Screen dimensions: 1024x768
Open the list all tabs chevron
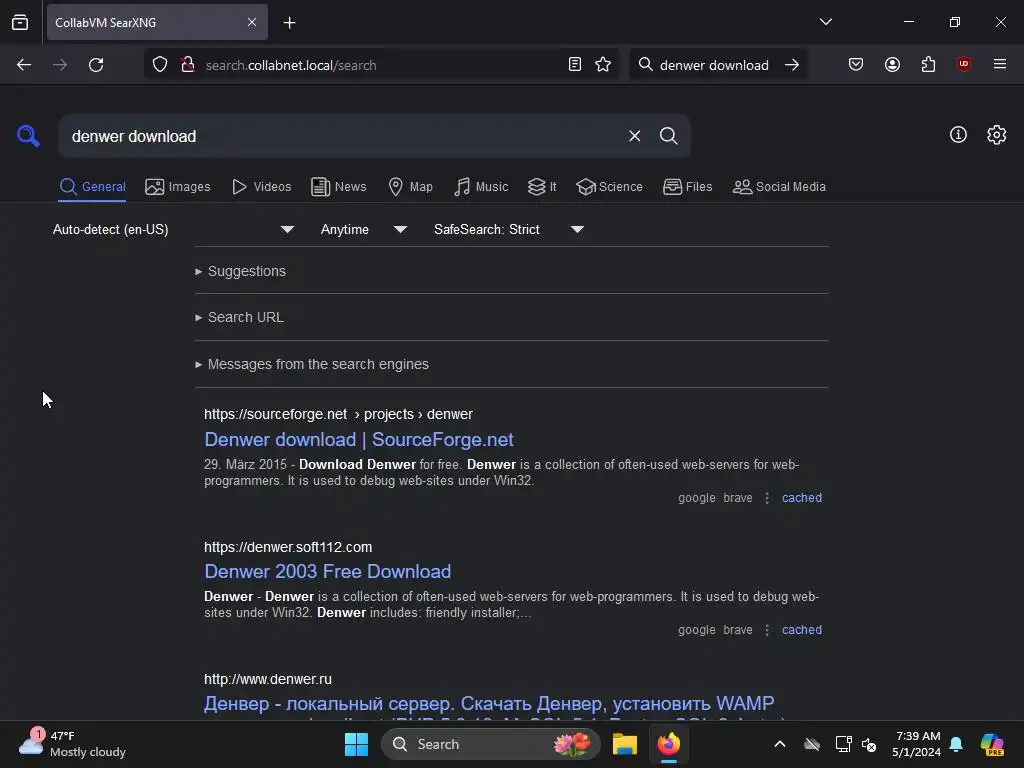(x=825, y=22)
